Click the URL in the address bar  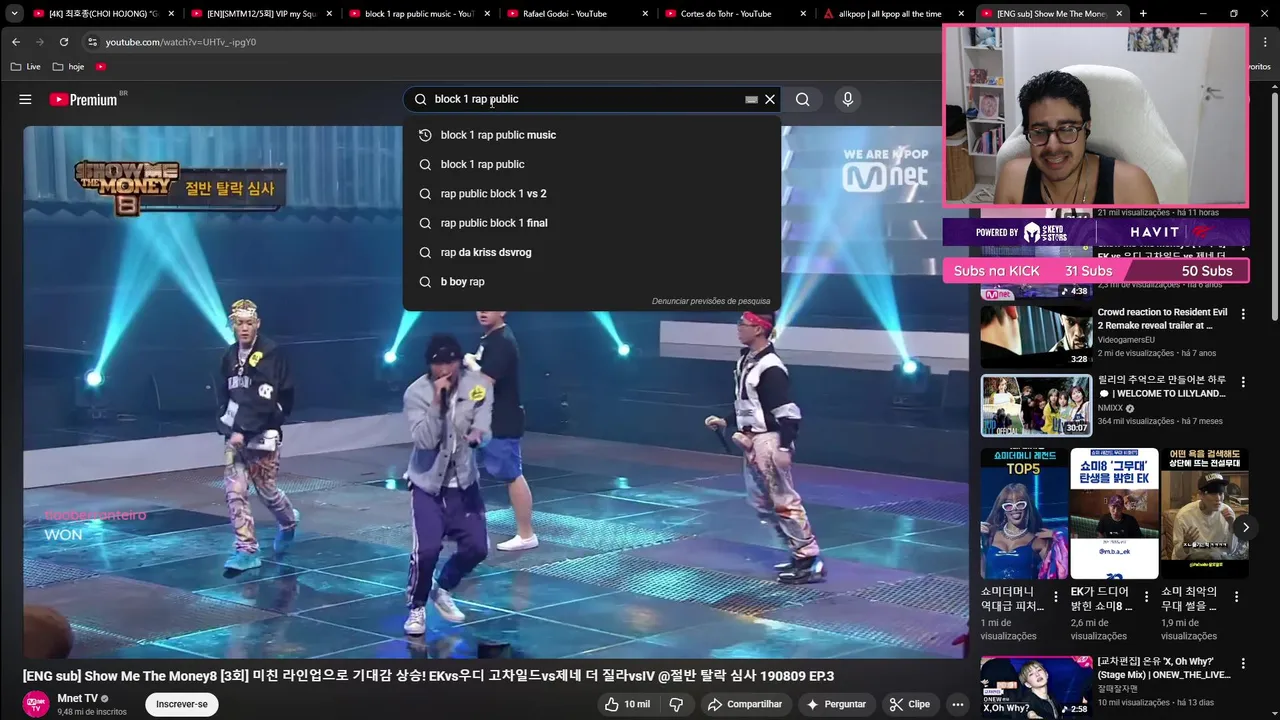pyautogui.click(x=181, y=42)
